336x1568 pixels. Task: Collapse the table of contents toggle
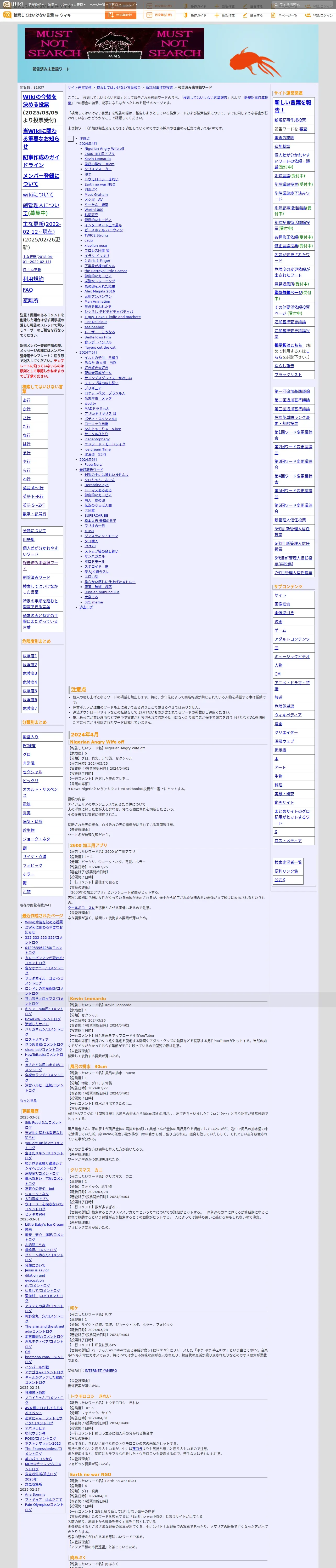(x=71, y=139)
